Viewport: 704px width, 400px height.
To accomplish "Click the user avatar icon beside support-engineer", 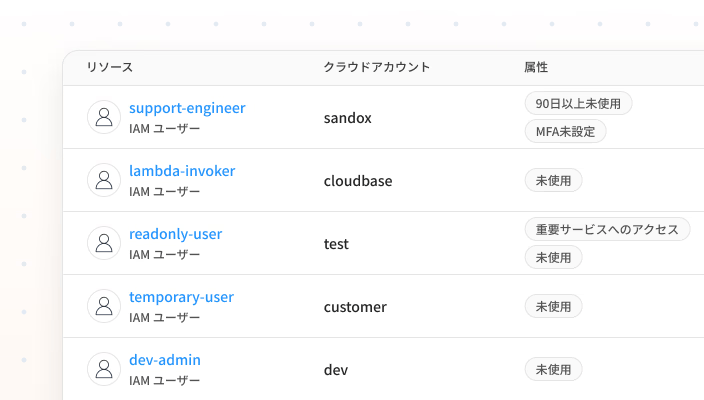I will click(104, 118).
